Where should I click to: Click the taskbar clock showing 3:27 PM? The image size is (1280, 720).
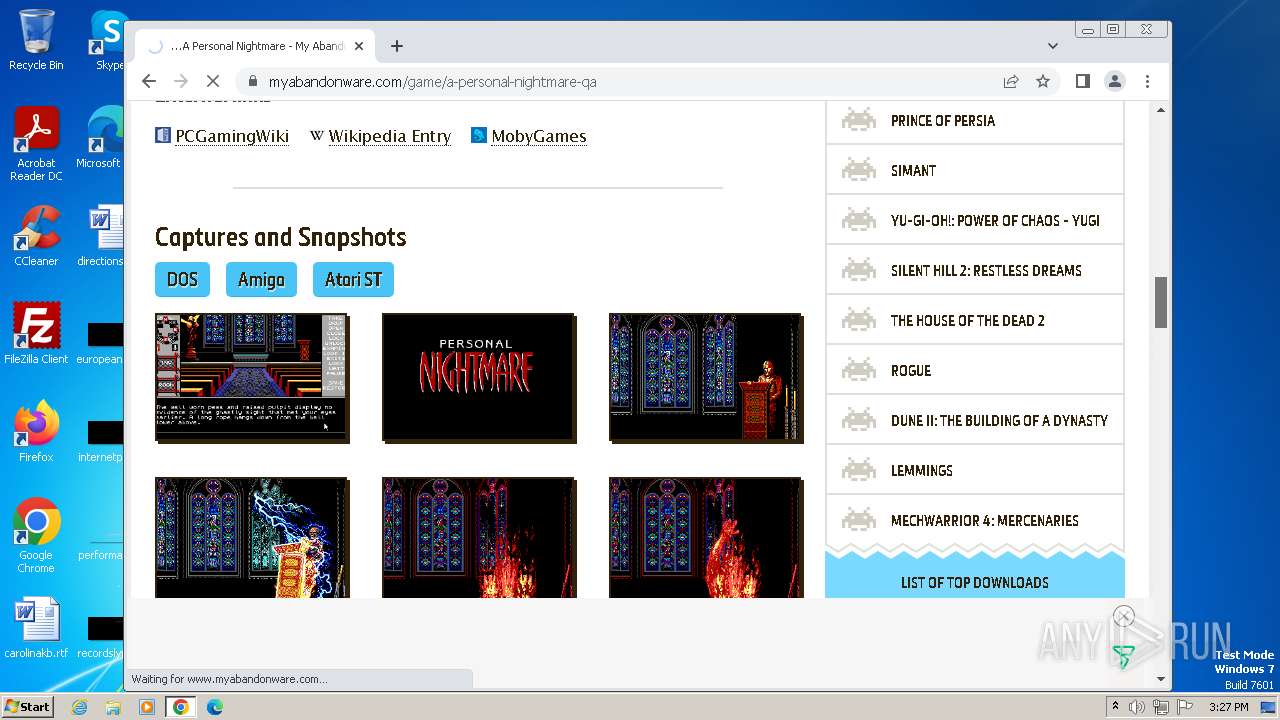(x=1229, y=707)
